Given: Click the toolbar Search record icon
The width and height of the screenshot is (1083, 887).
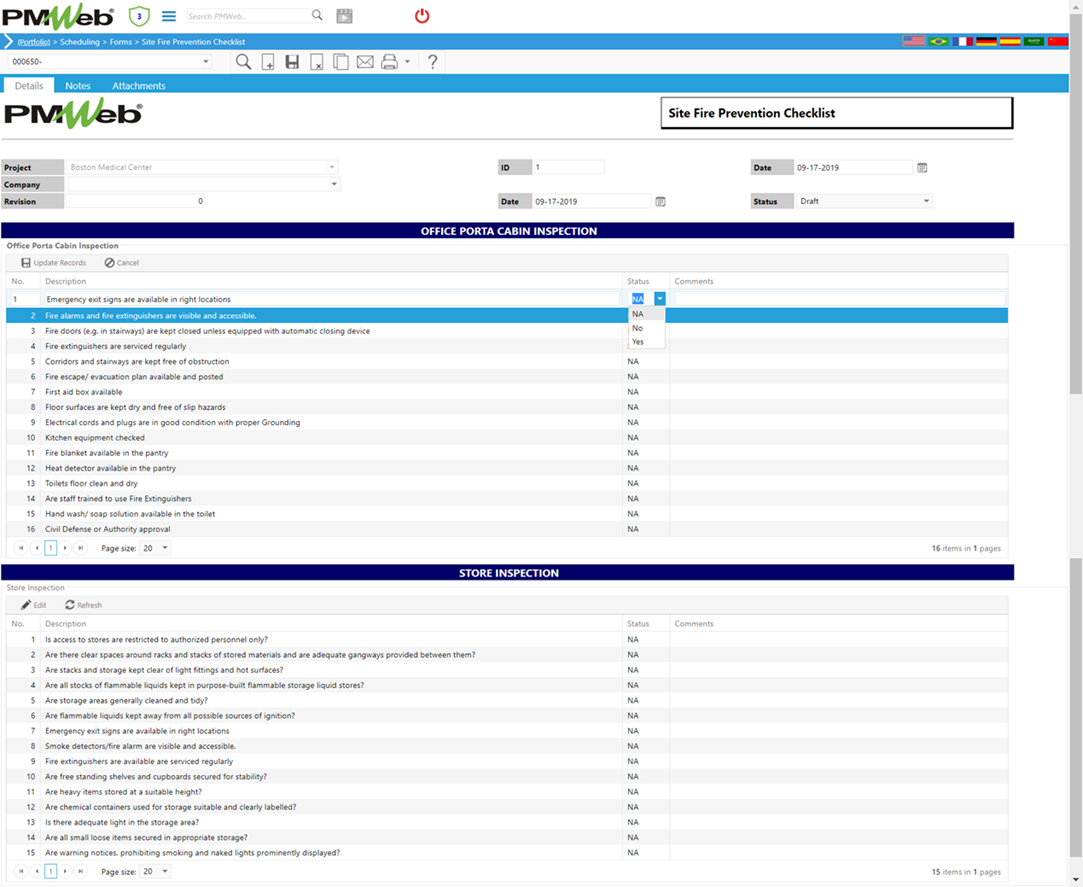Looking at the screenshot, I should click(243, 62).
